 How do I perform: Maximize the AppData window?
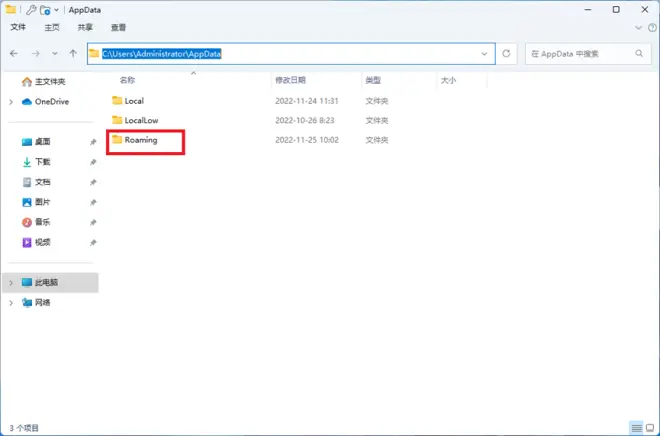click(616, 9)
